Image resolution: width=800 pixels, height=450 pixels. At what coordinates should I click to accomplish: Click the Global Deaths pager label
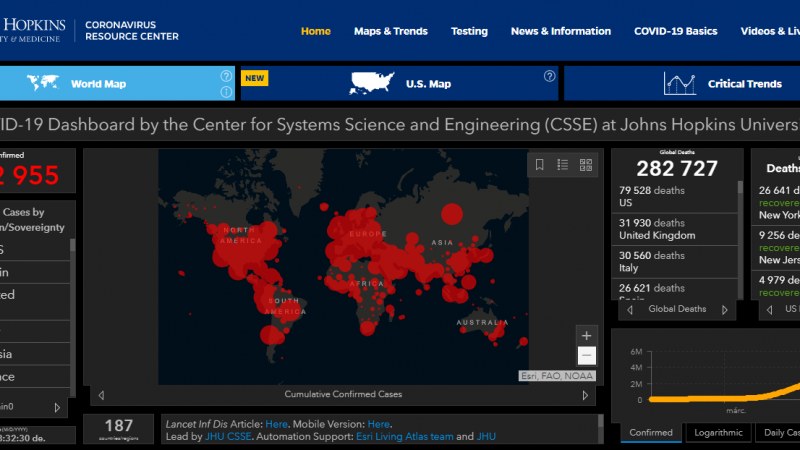tap(677, 309)
